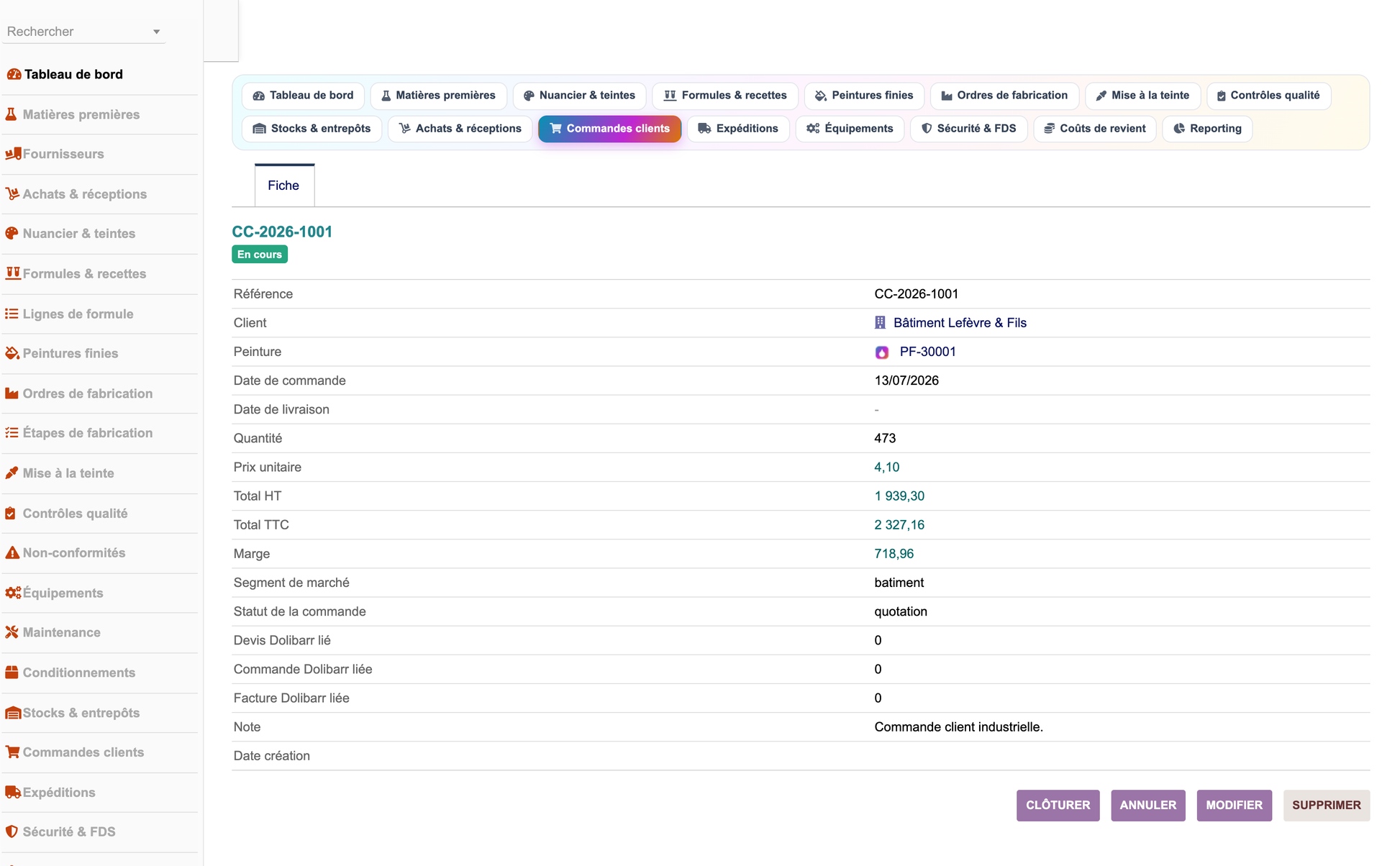Click the Nuancier & teintes palette icon in sidebar

(12, 234)
